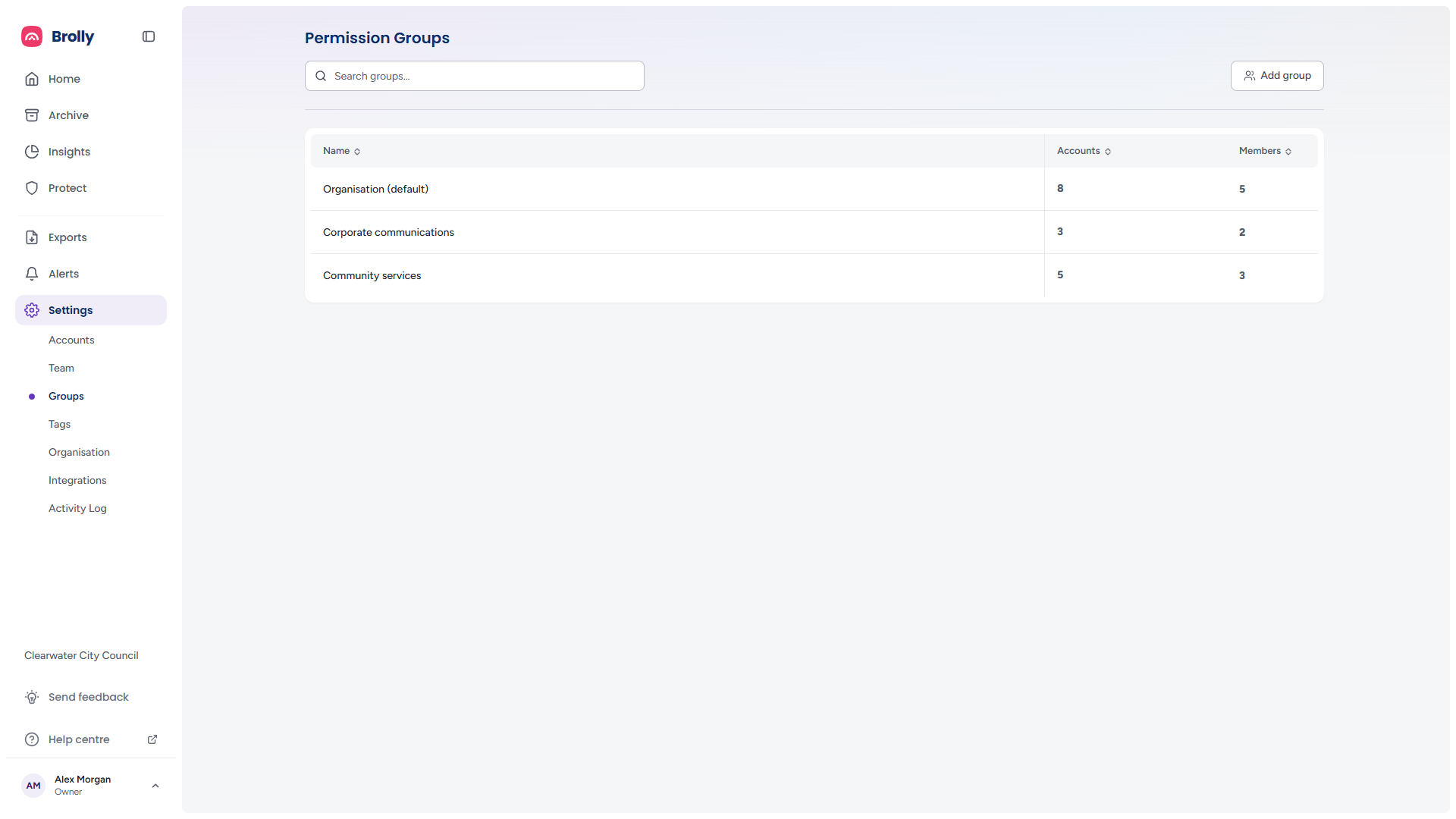Click the Alerts bell icon
The height and width of the screenshot is (819, 1456).
(32, 274)
